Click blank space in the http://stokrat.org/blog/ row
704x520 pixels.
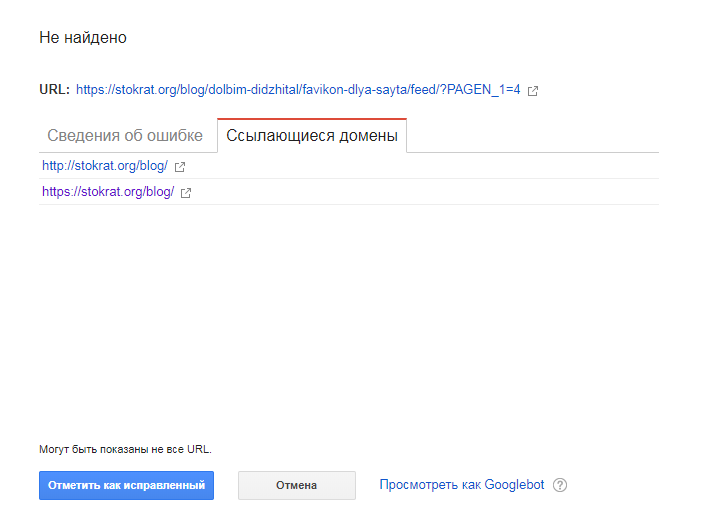420,166
